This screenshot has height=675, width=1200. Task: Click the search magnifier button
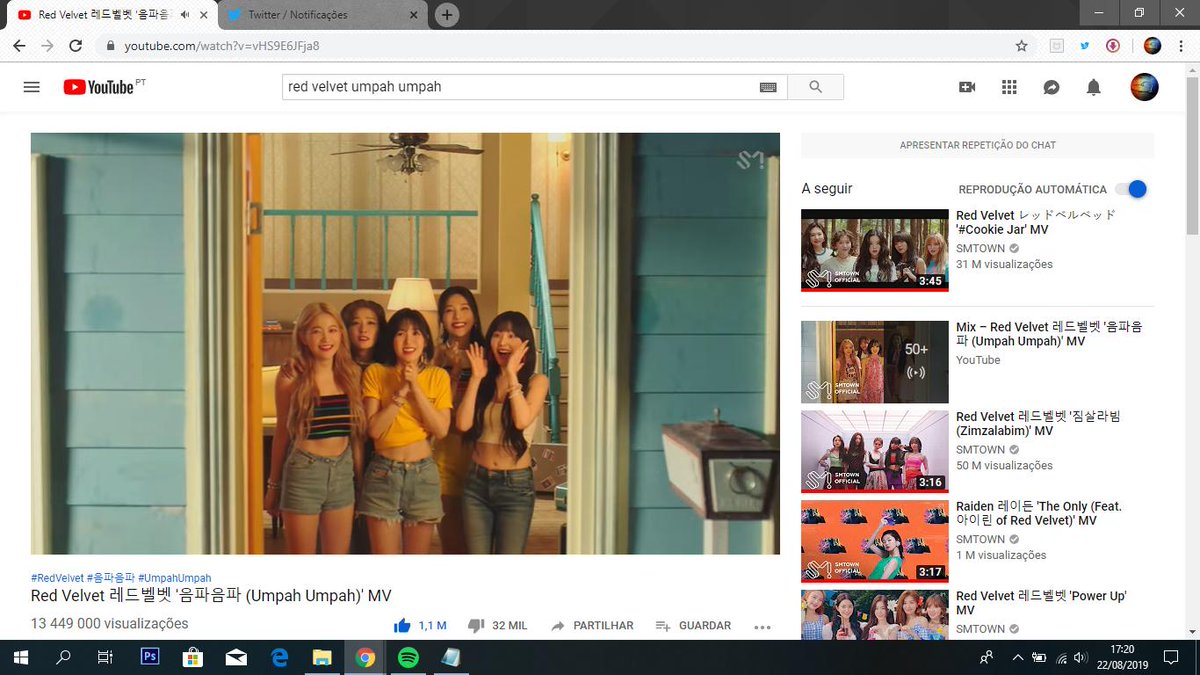pos(815,87)
